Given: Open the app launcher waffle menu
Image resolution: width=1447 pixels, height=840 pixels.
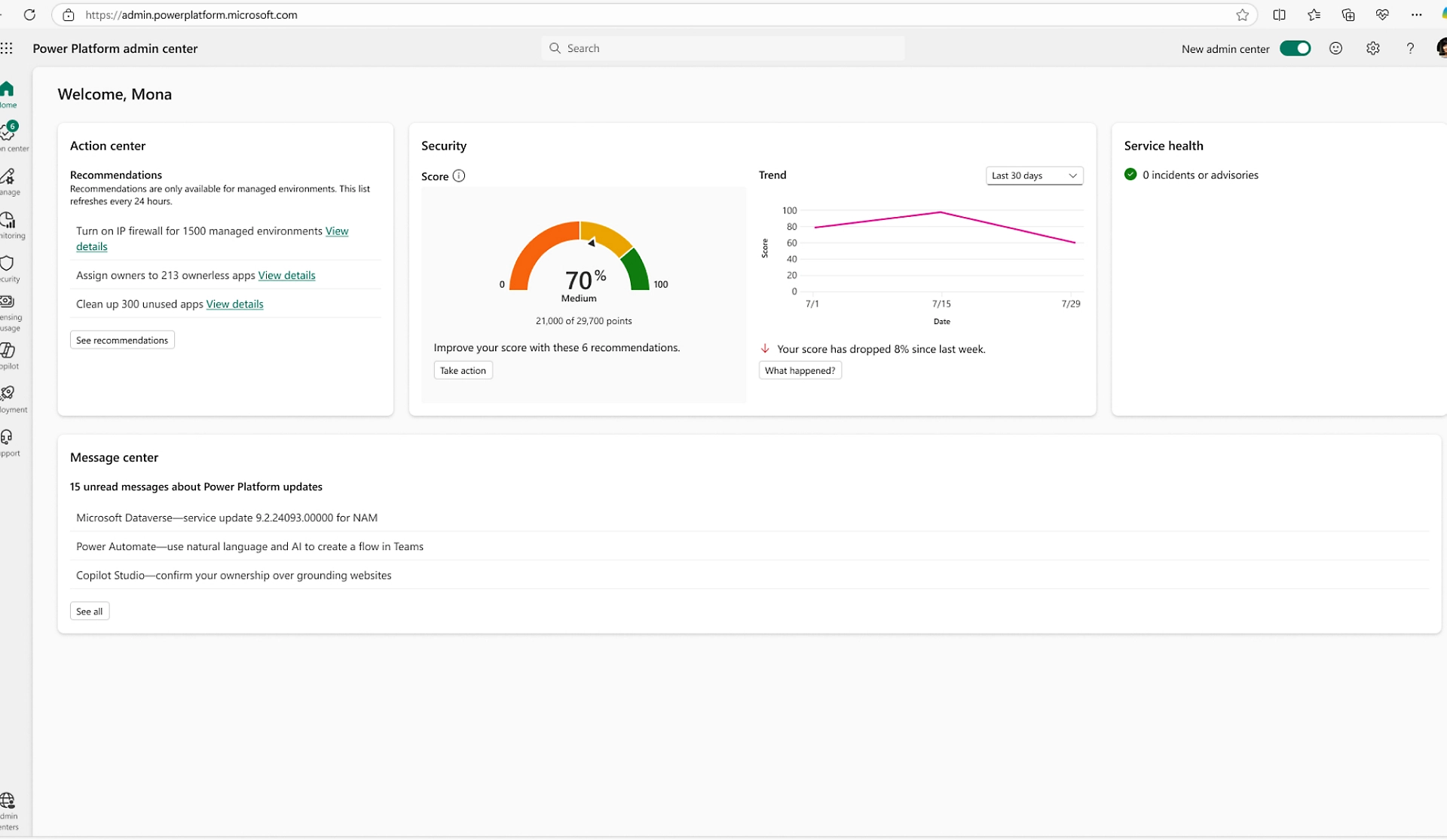Looking at the screenshot, I should coord(7,49).
